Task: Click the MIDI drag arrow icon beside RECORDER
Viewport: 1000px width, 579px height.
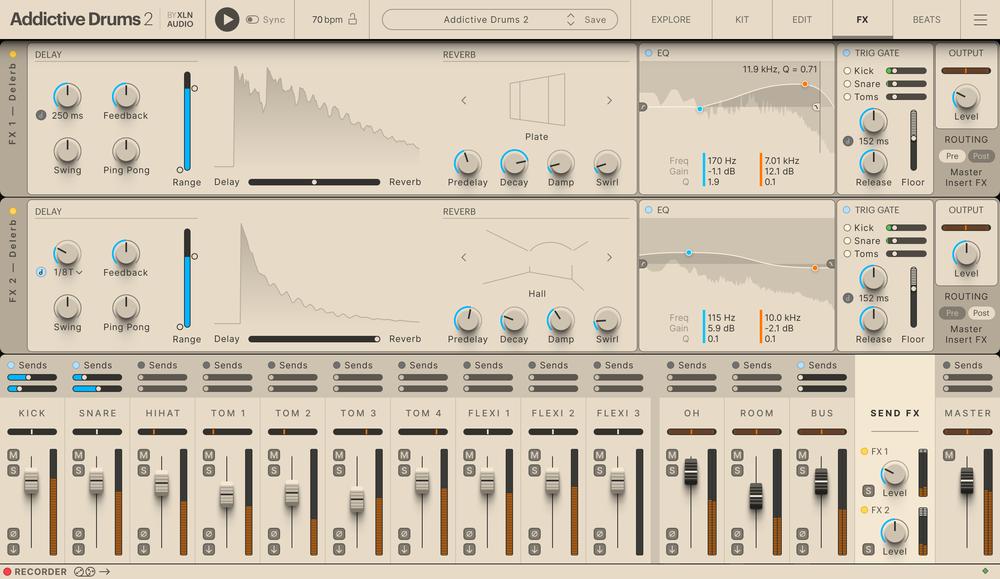Action: pos(104,569)
